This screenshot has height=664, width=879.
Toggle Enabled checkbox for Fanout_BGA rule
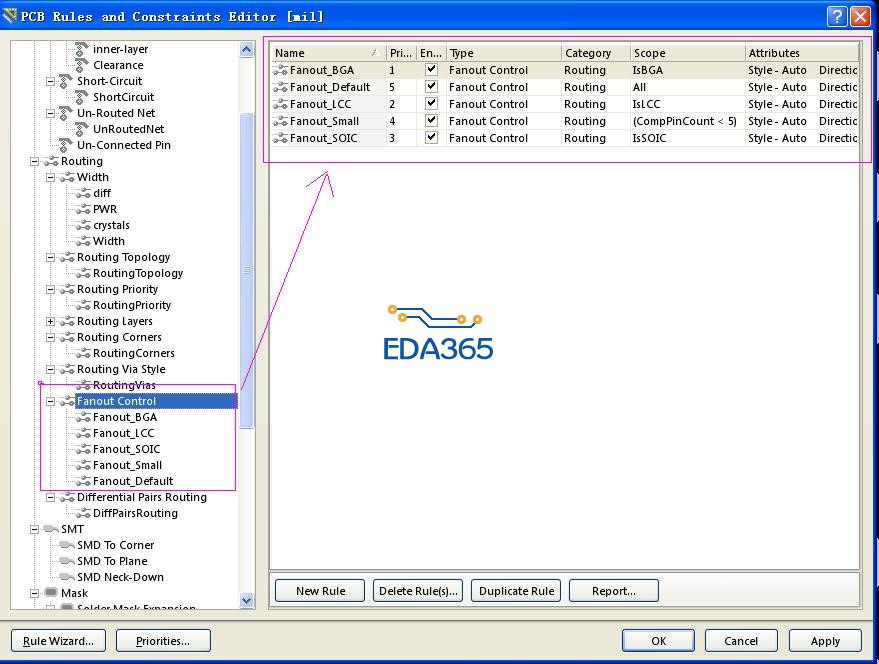coord(431,70)
